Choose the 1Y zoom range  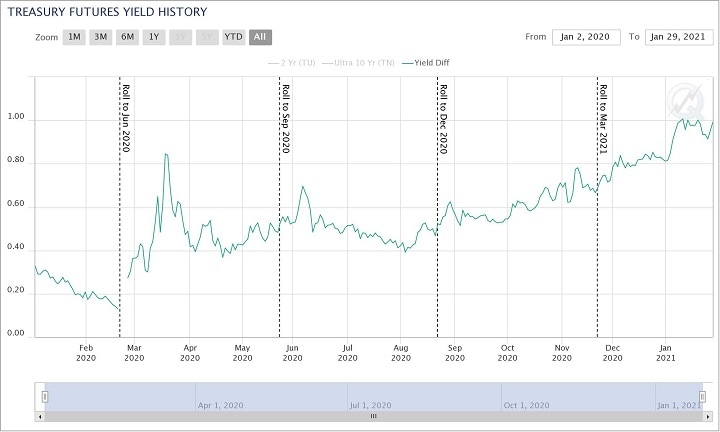153,37
